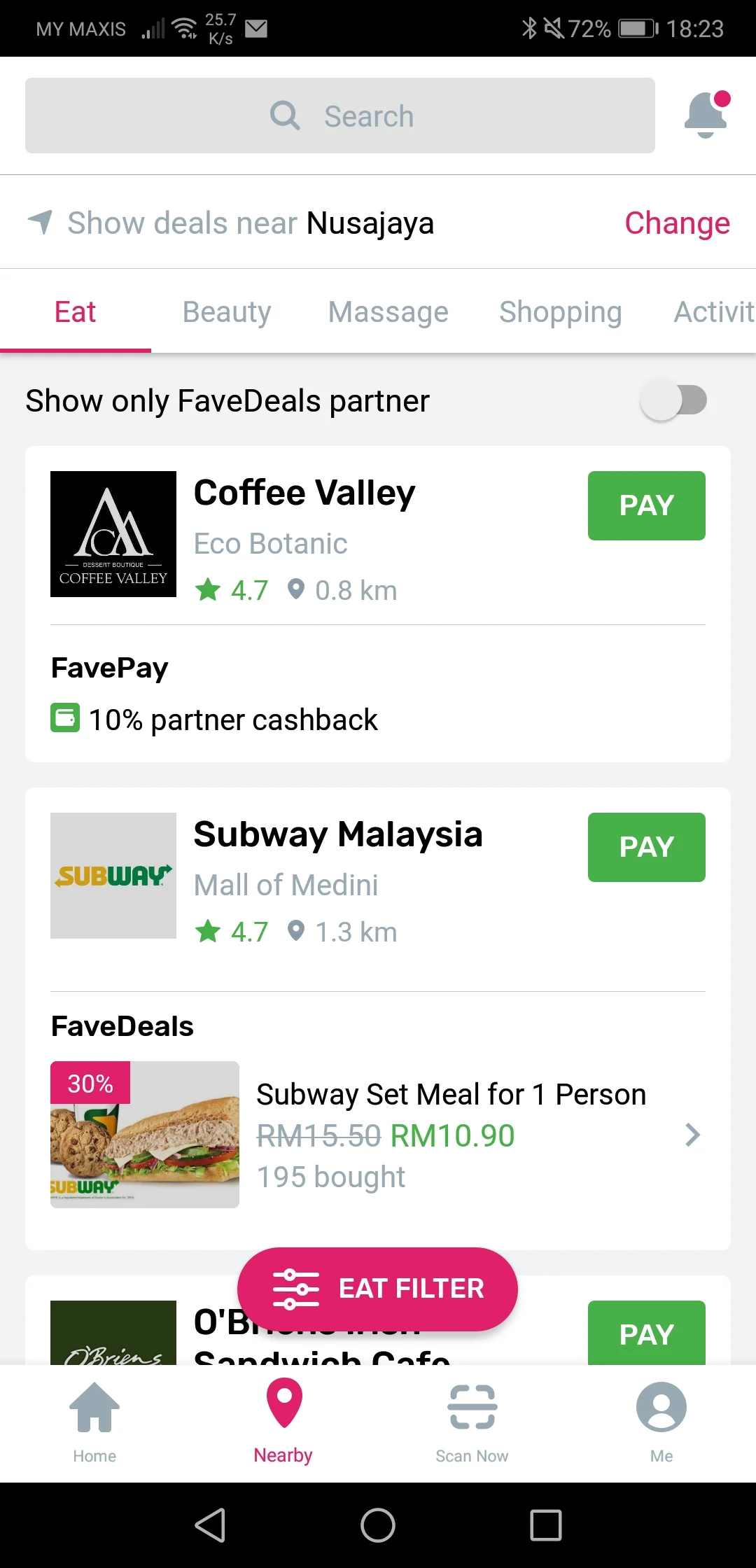
Task: Toggle Show only FaveDeals partner switch
Action: [x=673, y=400]
